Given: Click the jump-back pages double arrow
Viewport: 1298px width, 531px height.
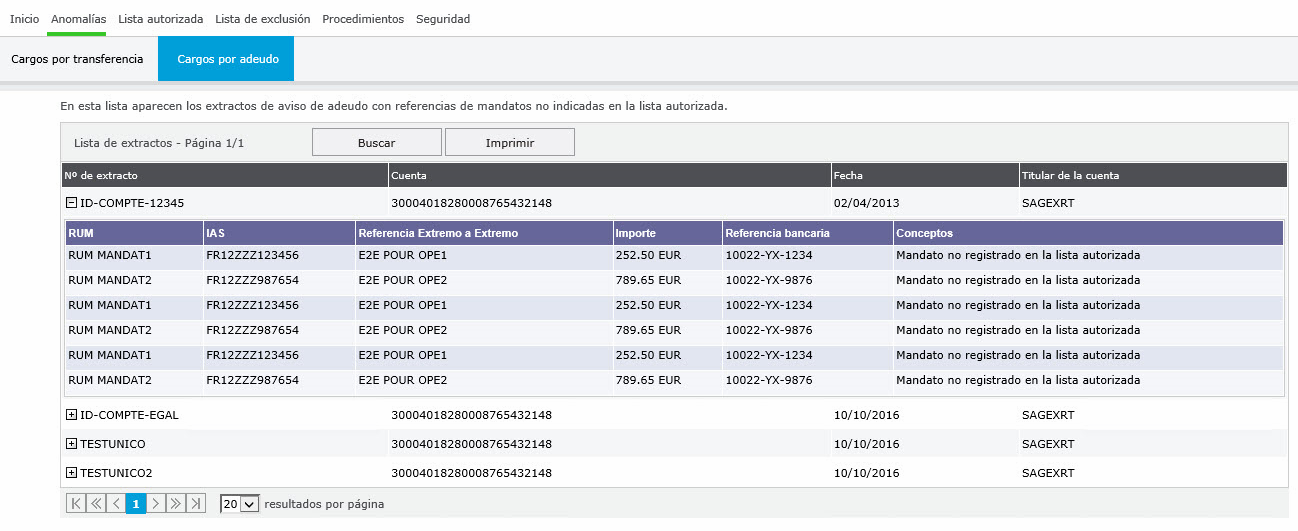Looking at the screenshot, I should click(x=97, y=504).
